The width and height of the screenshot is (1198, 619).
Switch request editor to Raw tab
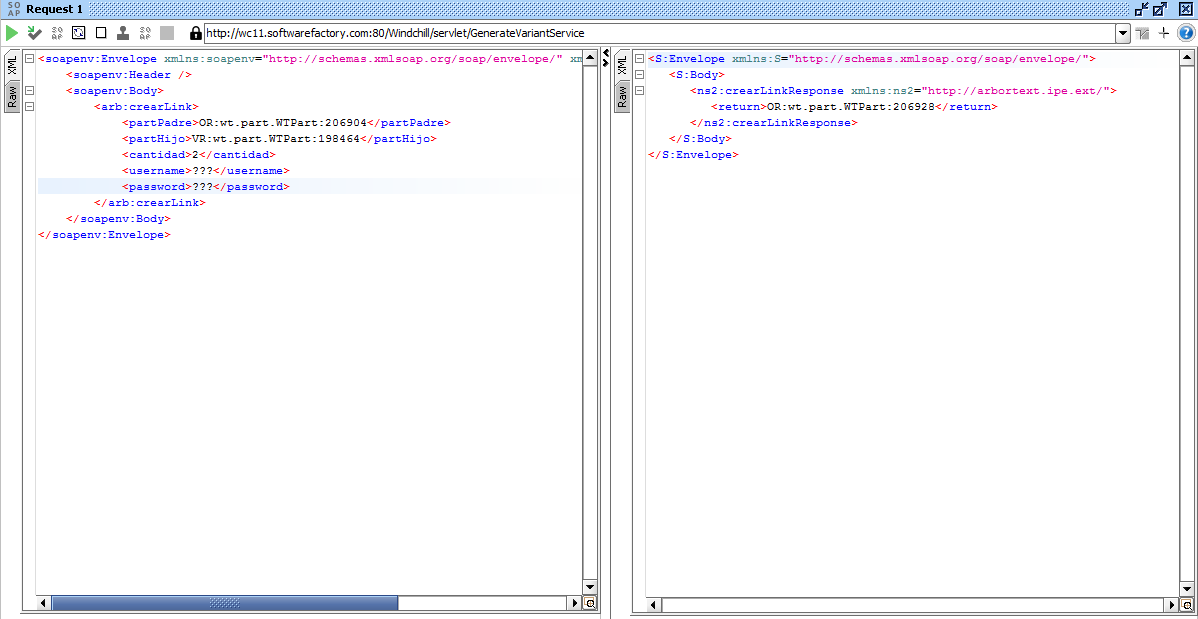pos(12,96)
